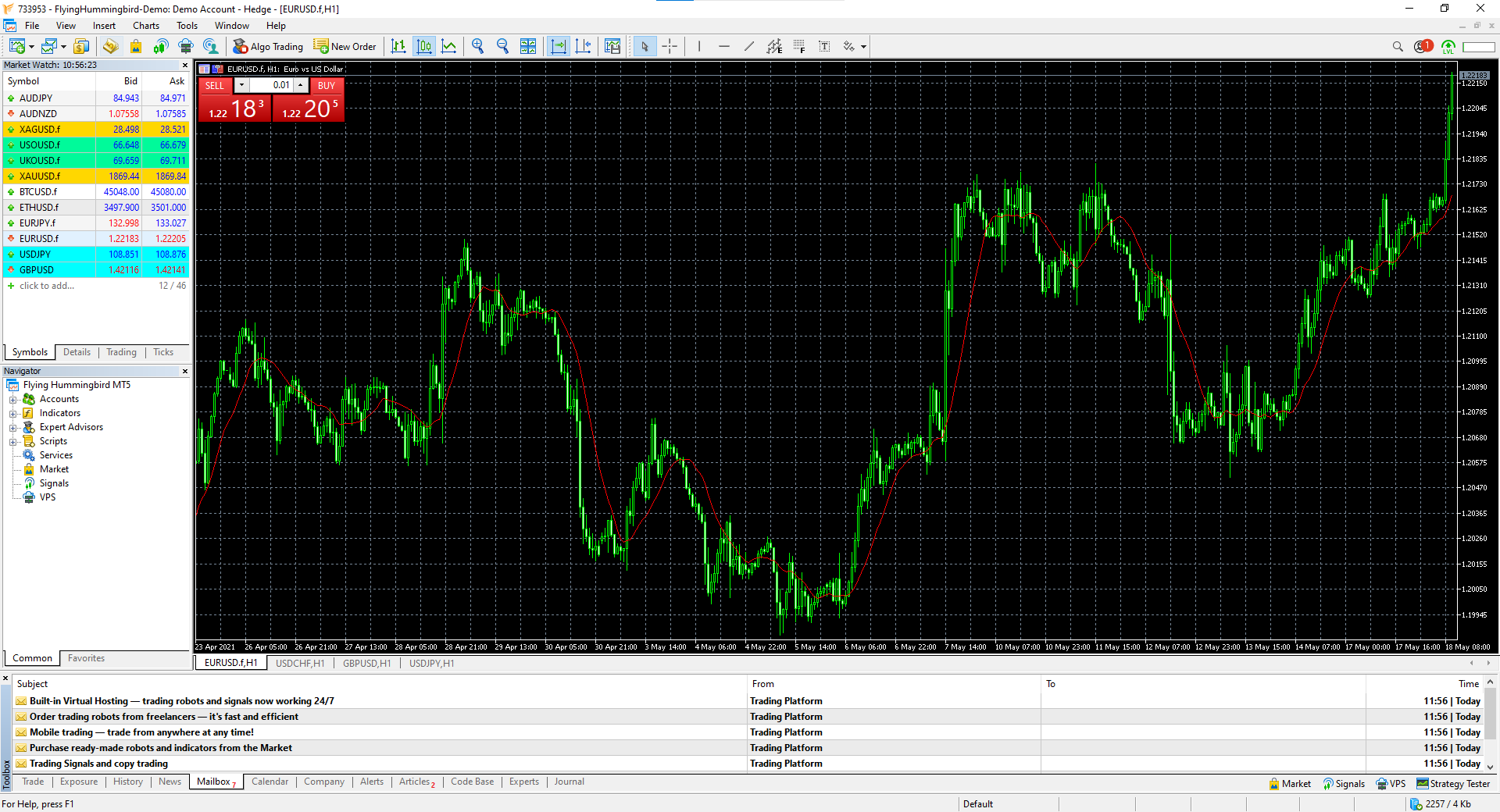Open the objects shapes dropdown arrow

(863, 47)
